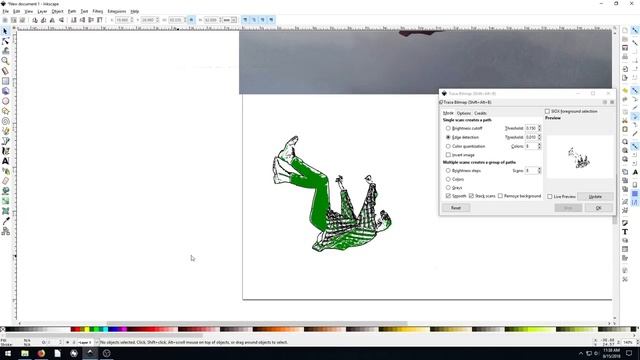This screenshot has width=640, height=360.
Task: Open the Windows Start button
Action: coord(8,353)
